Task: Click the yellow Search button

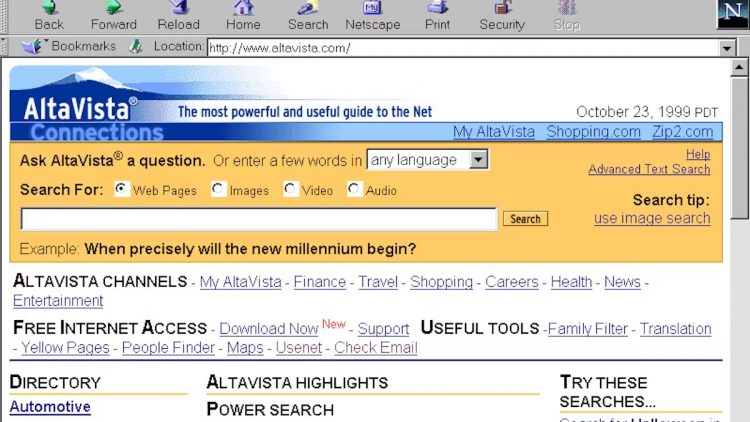Action: click(x=525, y=219)
